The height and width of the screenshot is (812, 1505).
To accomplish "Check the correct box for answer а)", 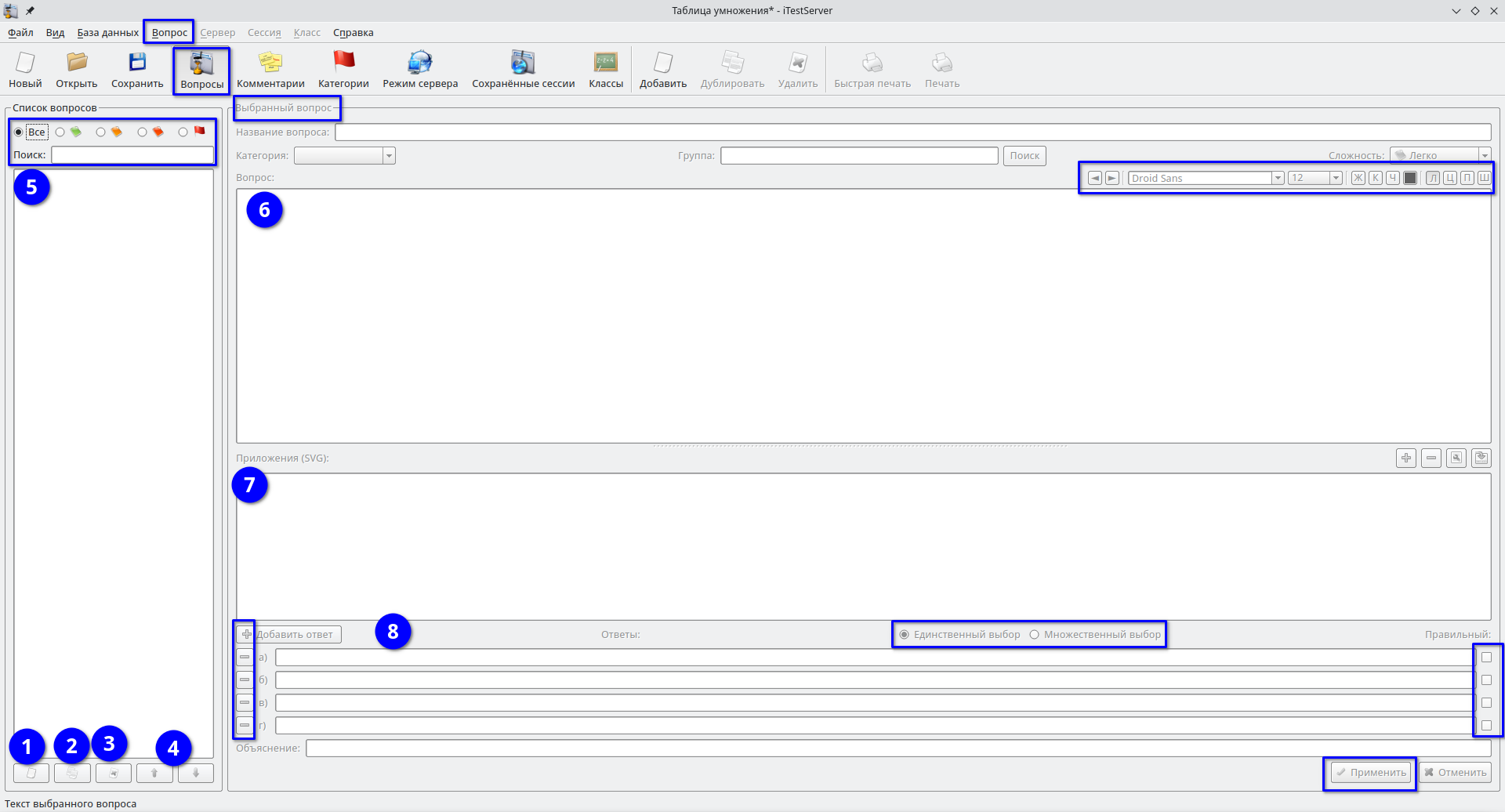I will click(x=1486, y=658).
